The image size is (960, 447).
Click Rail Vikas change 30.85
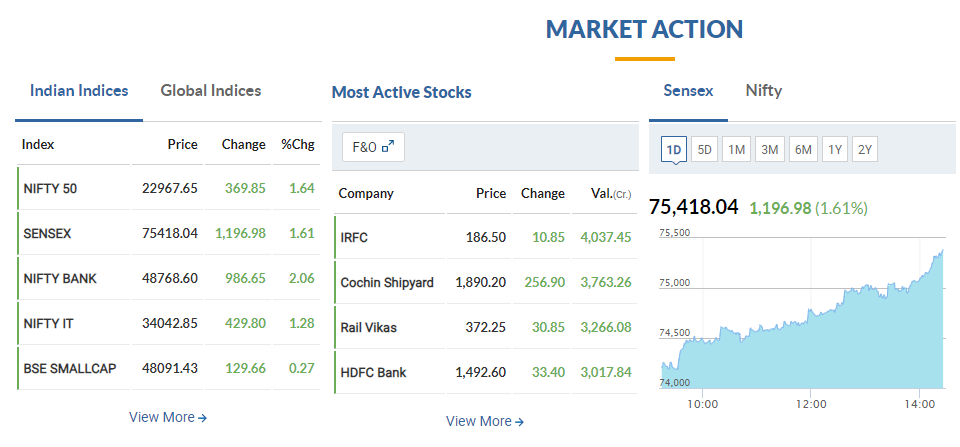coord(549,328)
